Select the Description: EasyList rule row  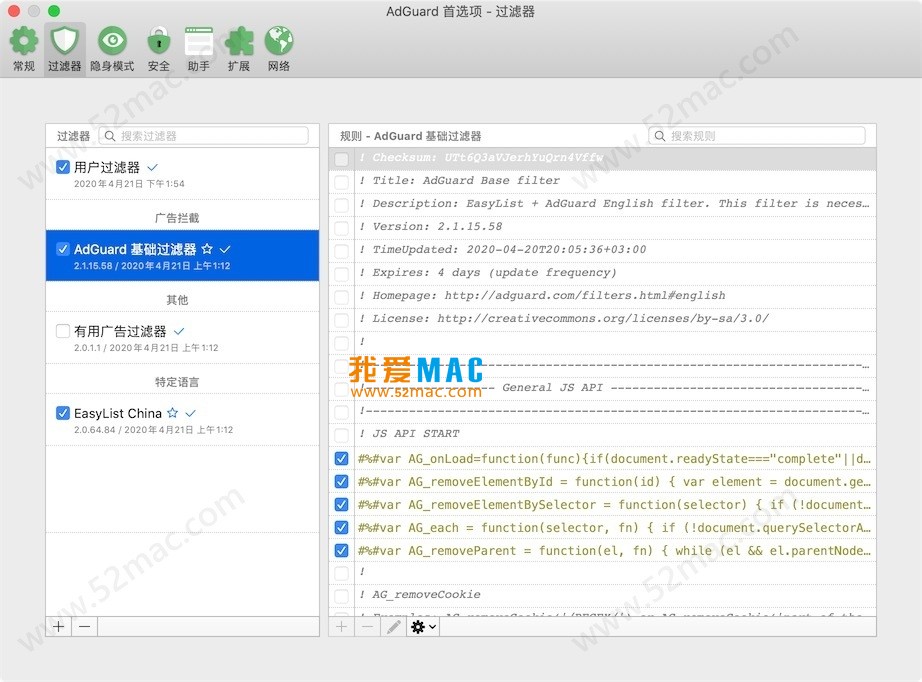point(602,203)
